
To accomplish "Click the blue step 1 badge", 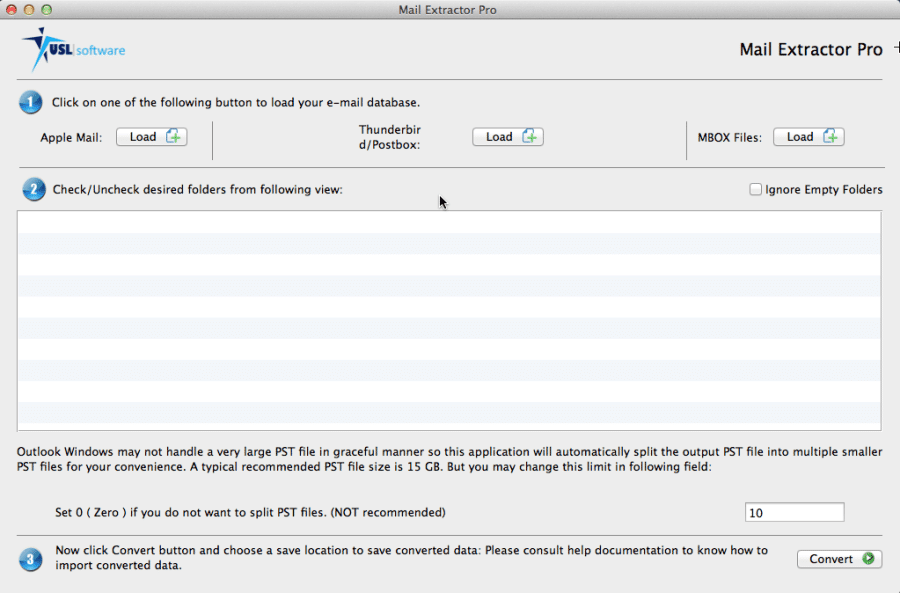I will [x=29, y=102].
